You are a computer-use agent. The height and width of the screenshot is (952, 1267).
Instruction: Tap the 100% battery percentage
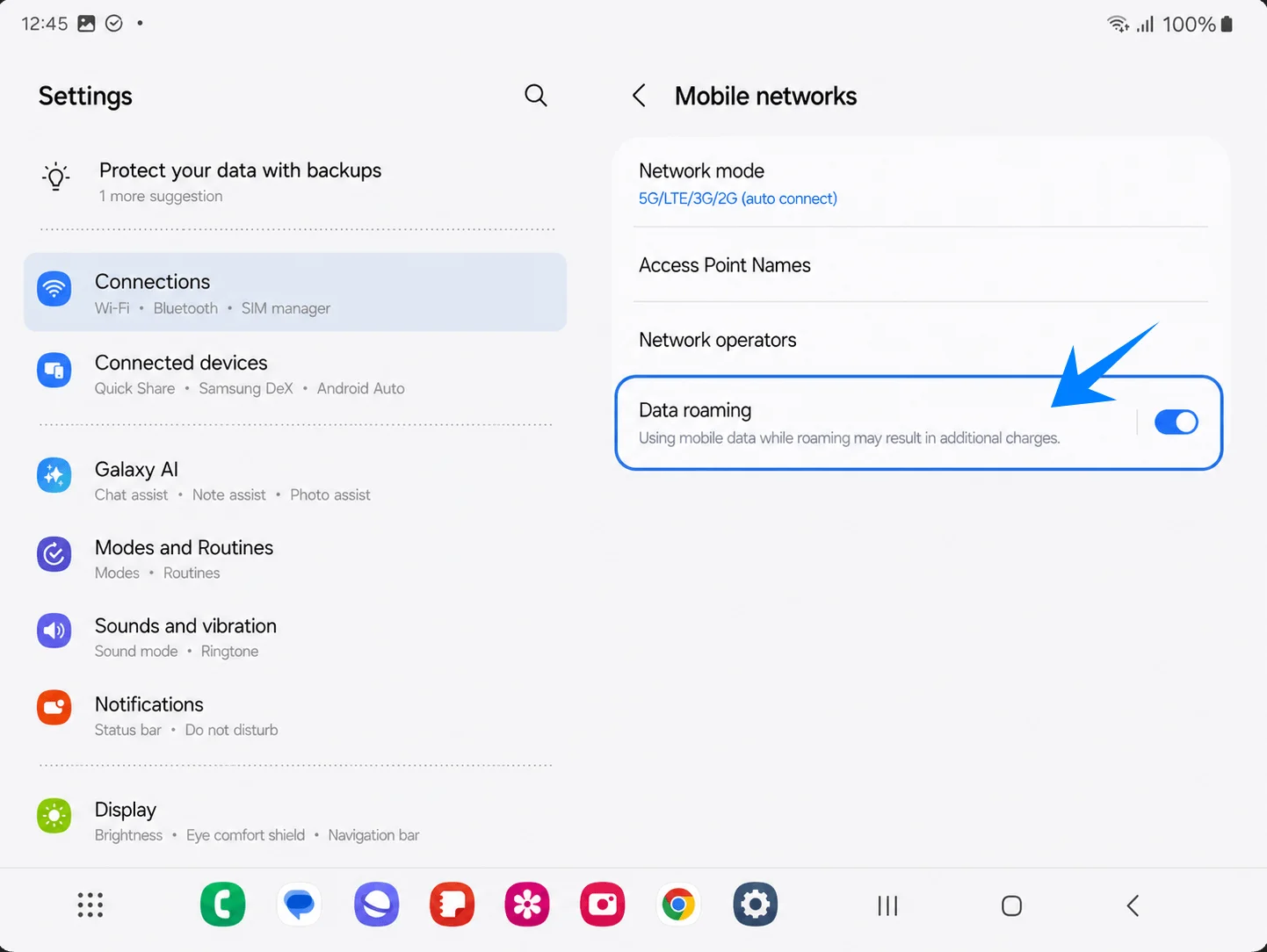(1189, 24)
